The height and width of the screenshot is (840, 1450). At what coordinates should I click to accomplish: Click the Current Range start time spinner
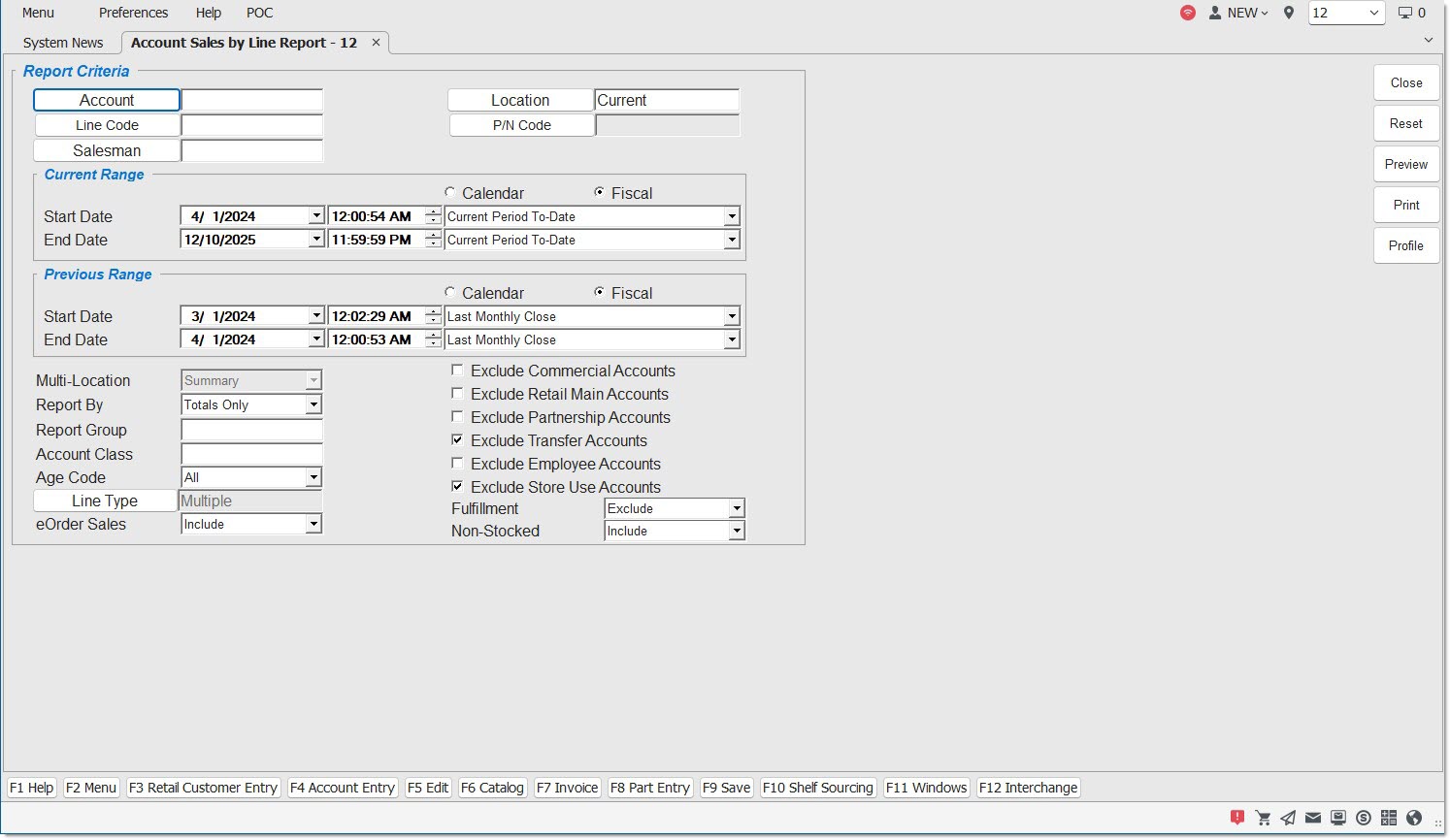click(433, 216)
